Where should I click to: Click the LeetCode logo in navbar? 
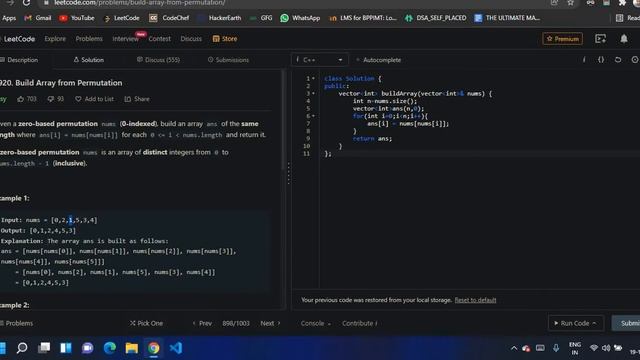pyautogui.click(x=18, y=39)
